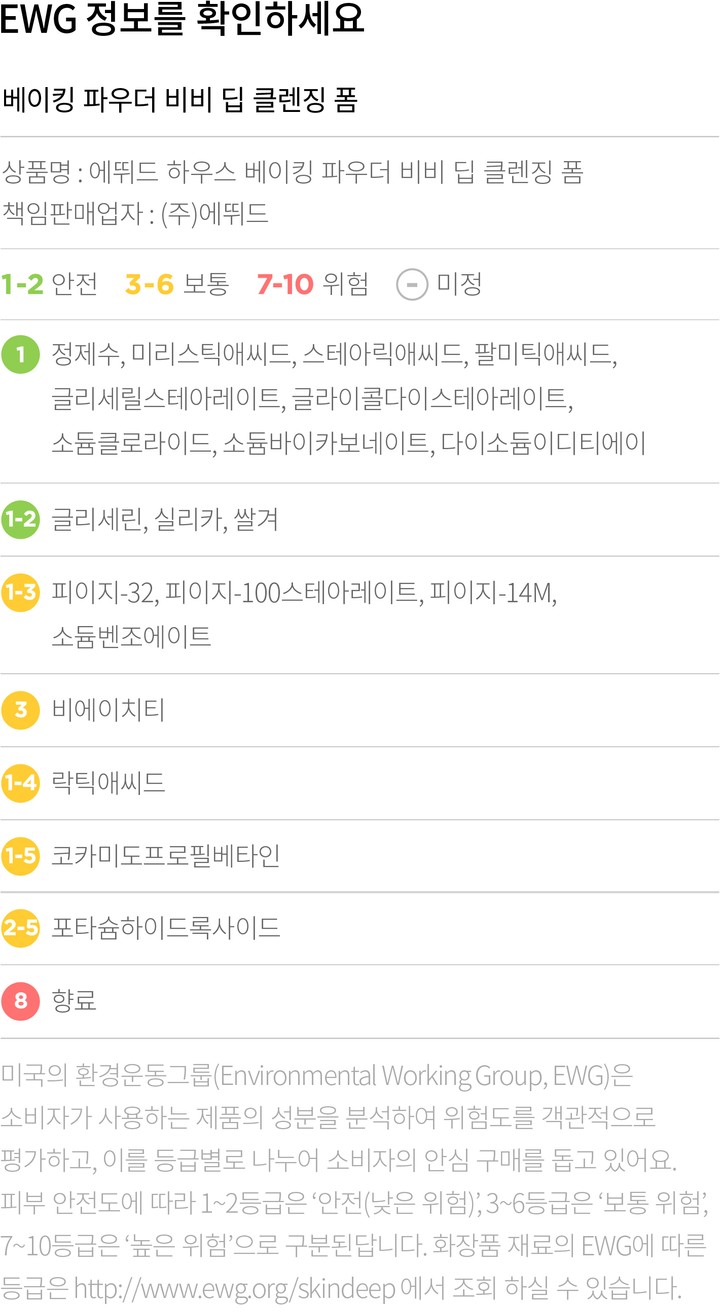Click the 베이킹 파우더 비비 딥 클렌징 폼 title
720x1313 pixels.
pos(180,101)
